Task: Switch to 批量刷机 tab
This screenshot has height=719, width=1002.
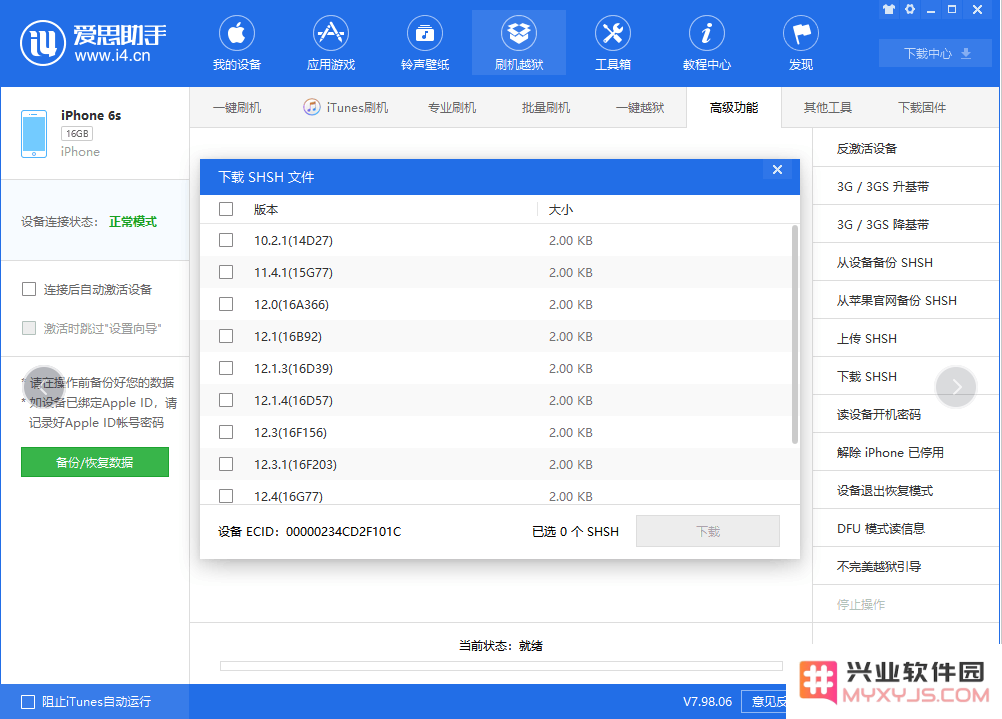Action: tap(546, 107)
